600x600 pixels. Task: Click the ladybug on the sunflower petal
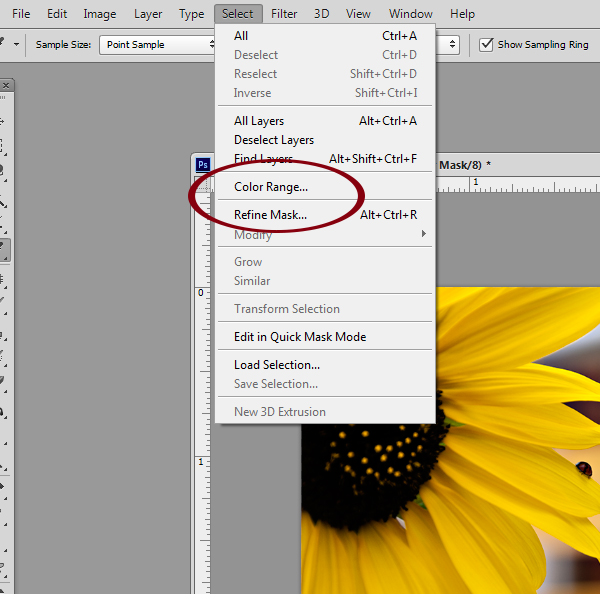[x=584, y=468]
